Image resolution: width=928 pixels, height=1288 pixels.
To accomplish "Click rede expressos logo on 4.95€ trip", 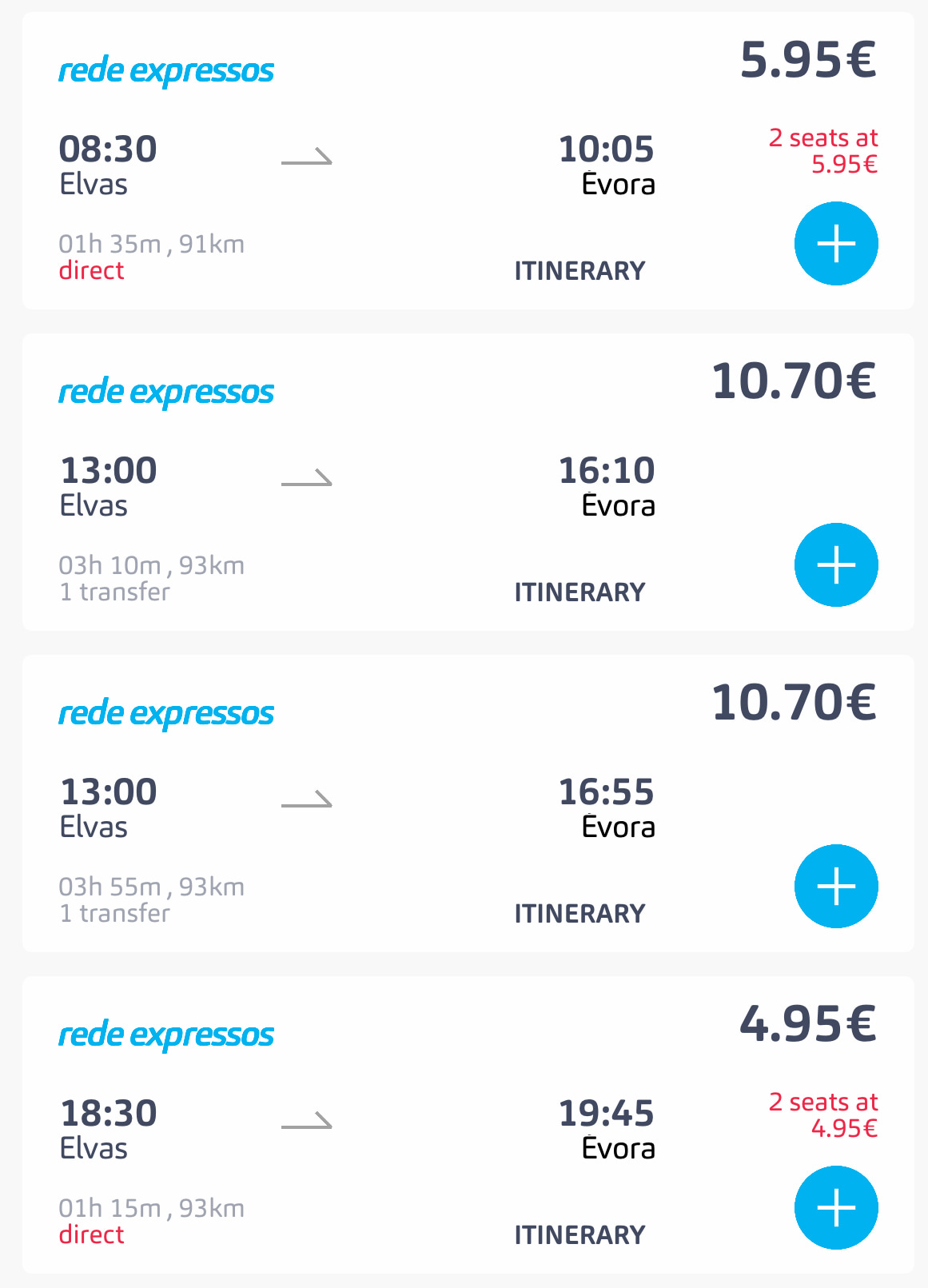I will pos(166,1035).
